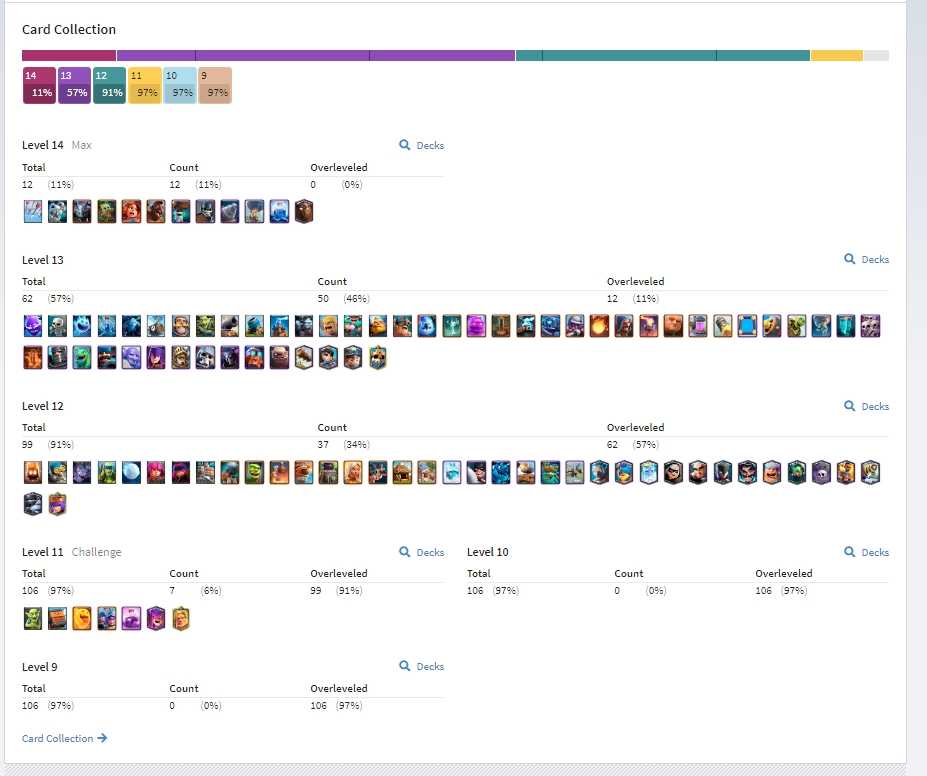Select the Giant card in Level 13
This screenshot has width=927, height=776.
coord(673,326)
